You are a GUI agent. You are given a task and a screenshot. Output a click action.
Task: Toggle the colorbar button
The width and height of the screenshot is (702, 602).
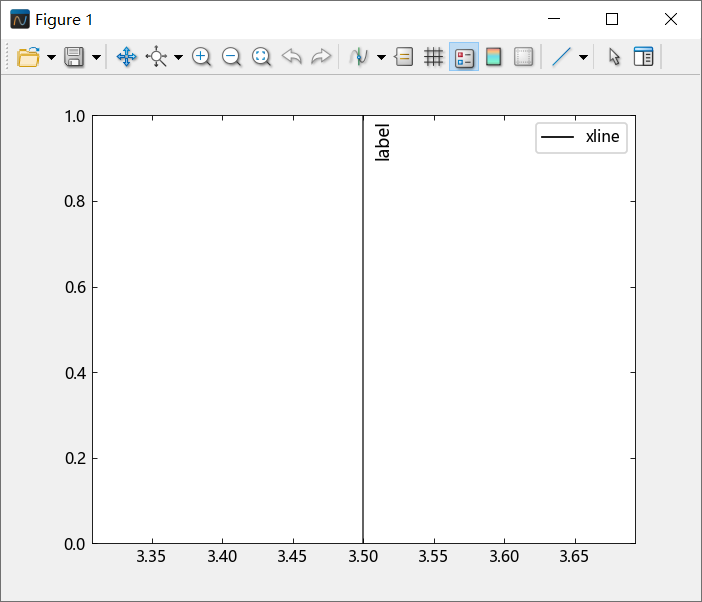point(494,57)
